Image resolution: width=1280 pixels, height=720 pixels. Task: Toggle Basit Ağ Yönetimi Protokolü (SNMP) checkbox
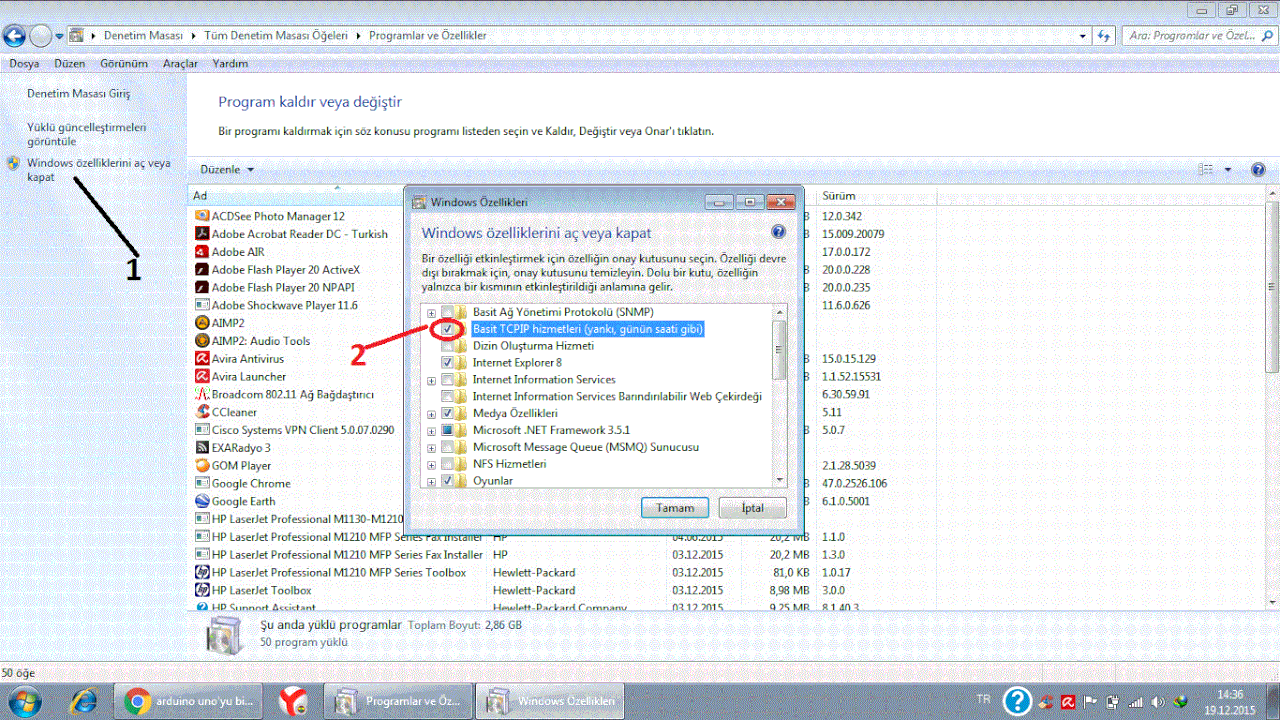(x=447, y=312)
